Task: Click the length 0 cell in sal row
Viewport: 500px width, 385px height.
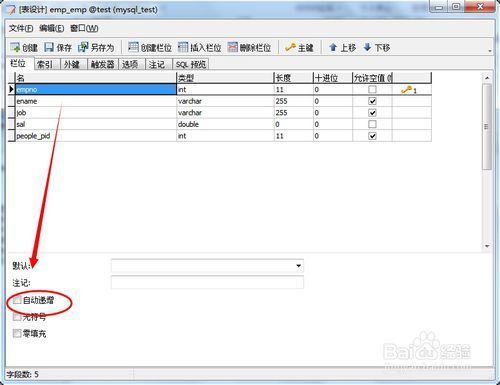Action: [293, 124]
